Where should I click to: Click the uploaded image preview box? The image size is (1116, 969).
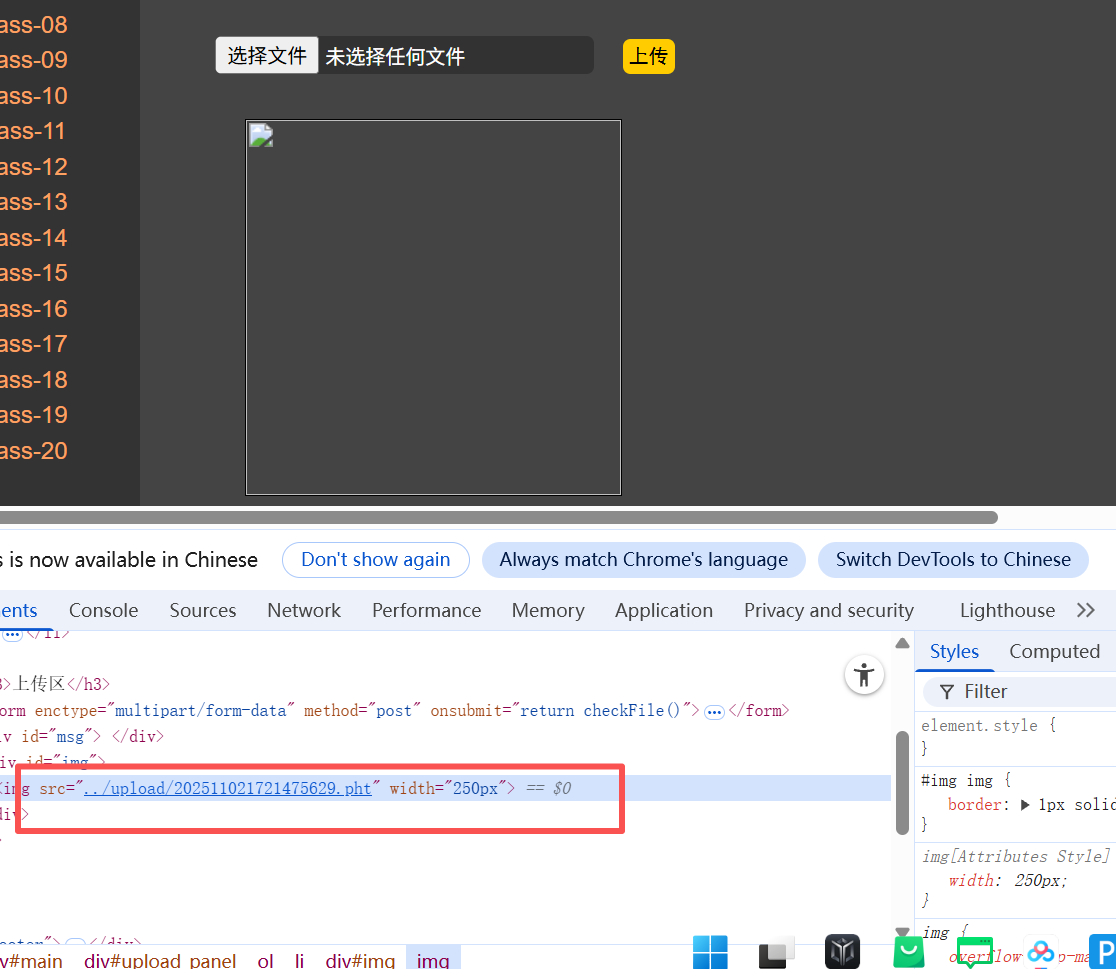pos(433,307)
